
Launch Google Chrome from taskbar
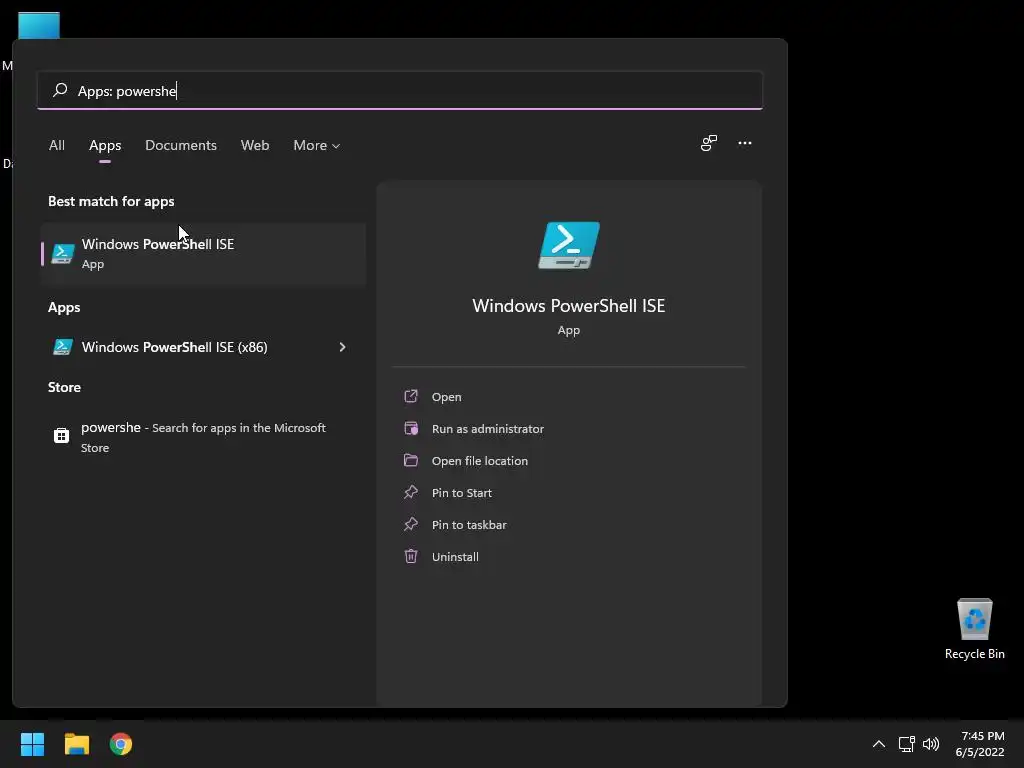coord(121,744)
